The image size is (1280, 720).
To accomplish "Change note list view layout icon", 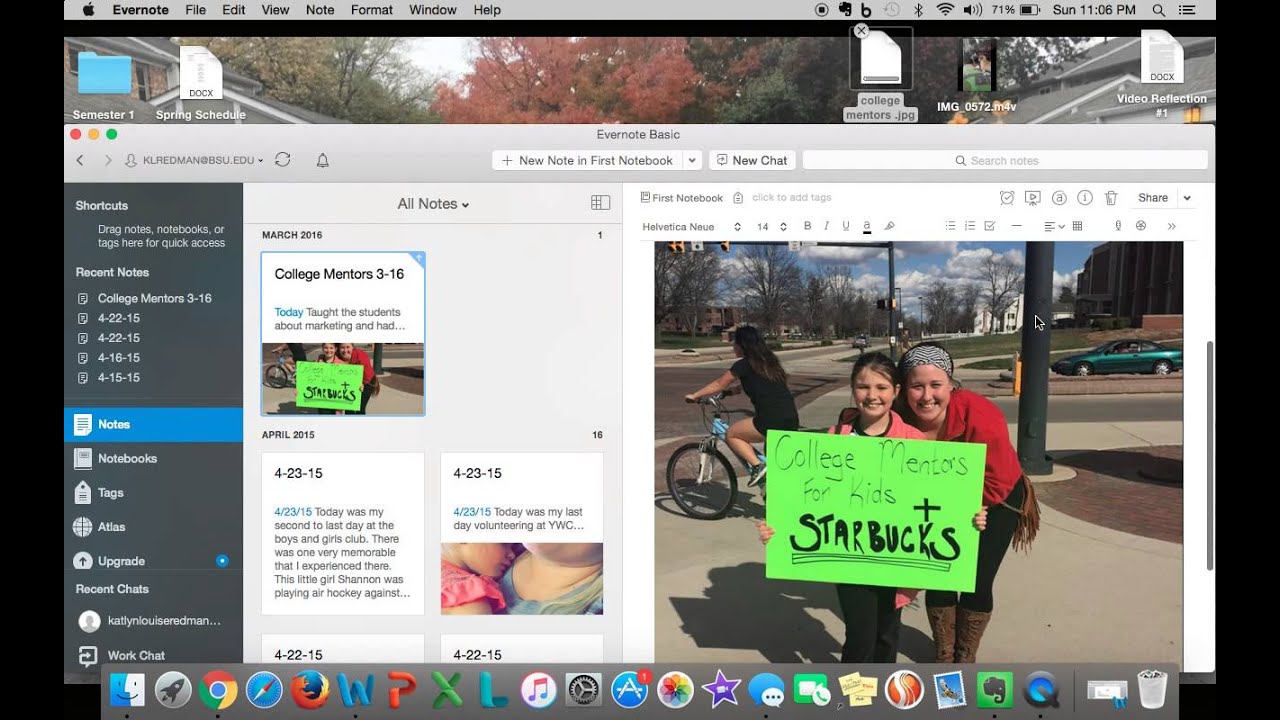I will [x=600, y=203].
